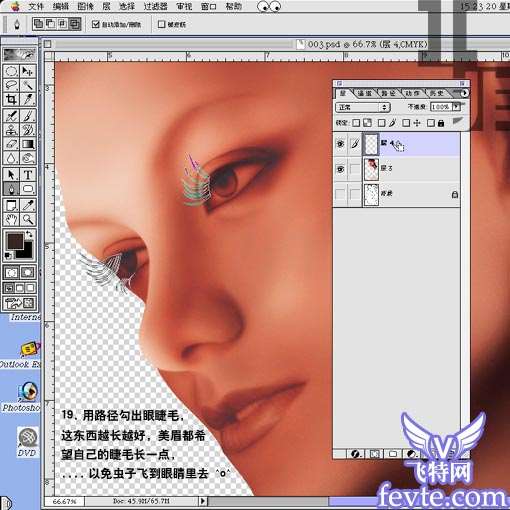
Task: Open the opacity slider arrow next to 100%
Action: (456, 107)
